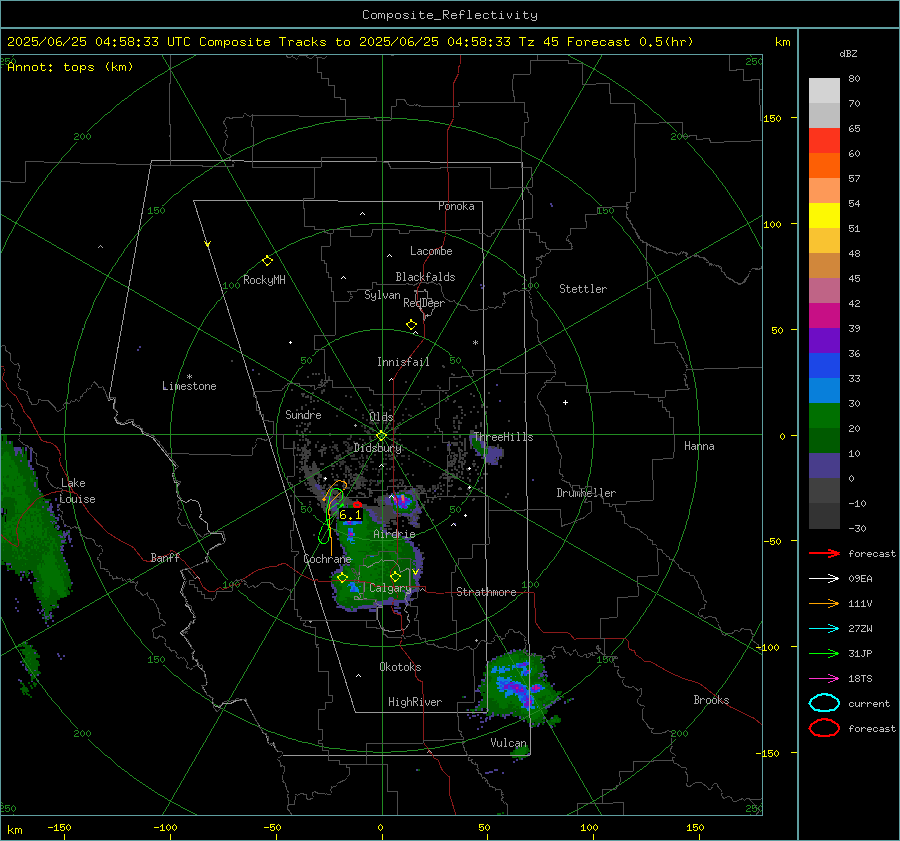Click the Cochrane city label
900x841 pixels.
pos(327,559)
